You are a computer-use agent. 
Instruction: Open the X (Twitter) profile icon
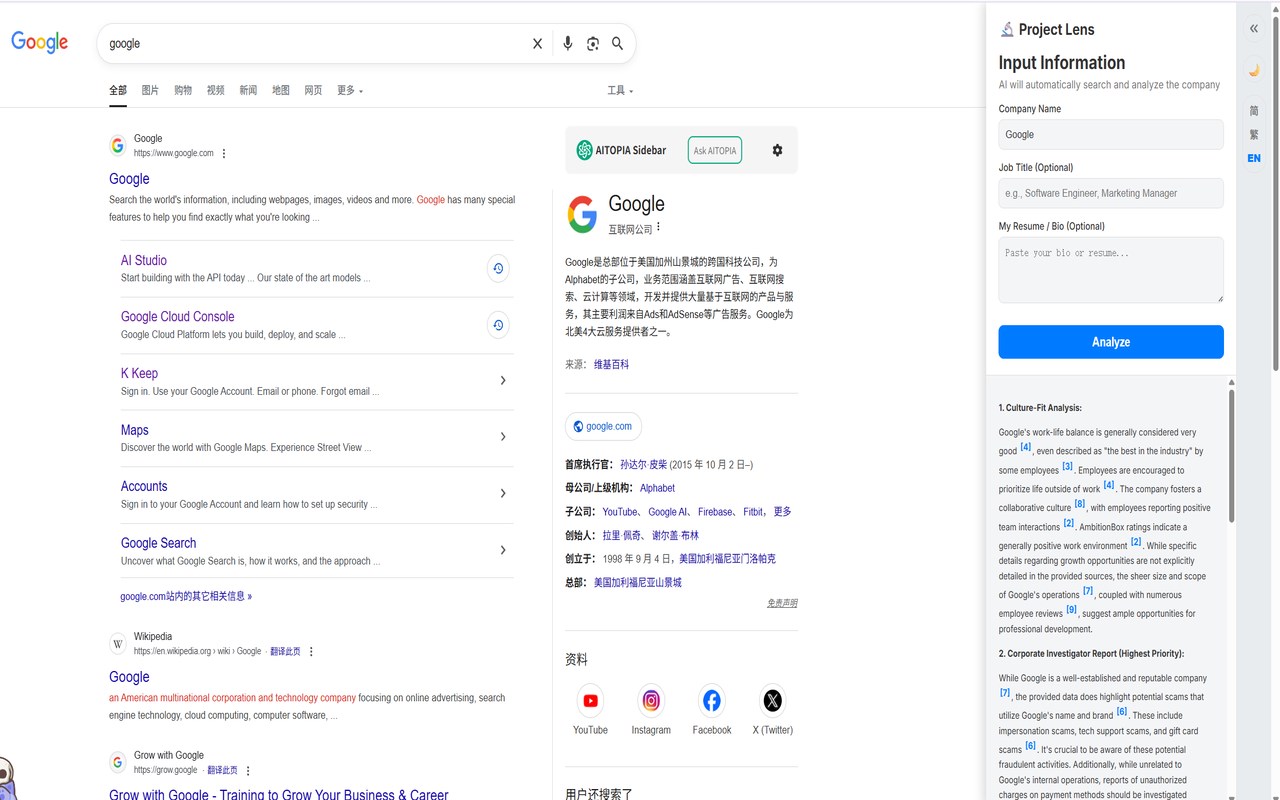(773, 701)
